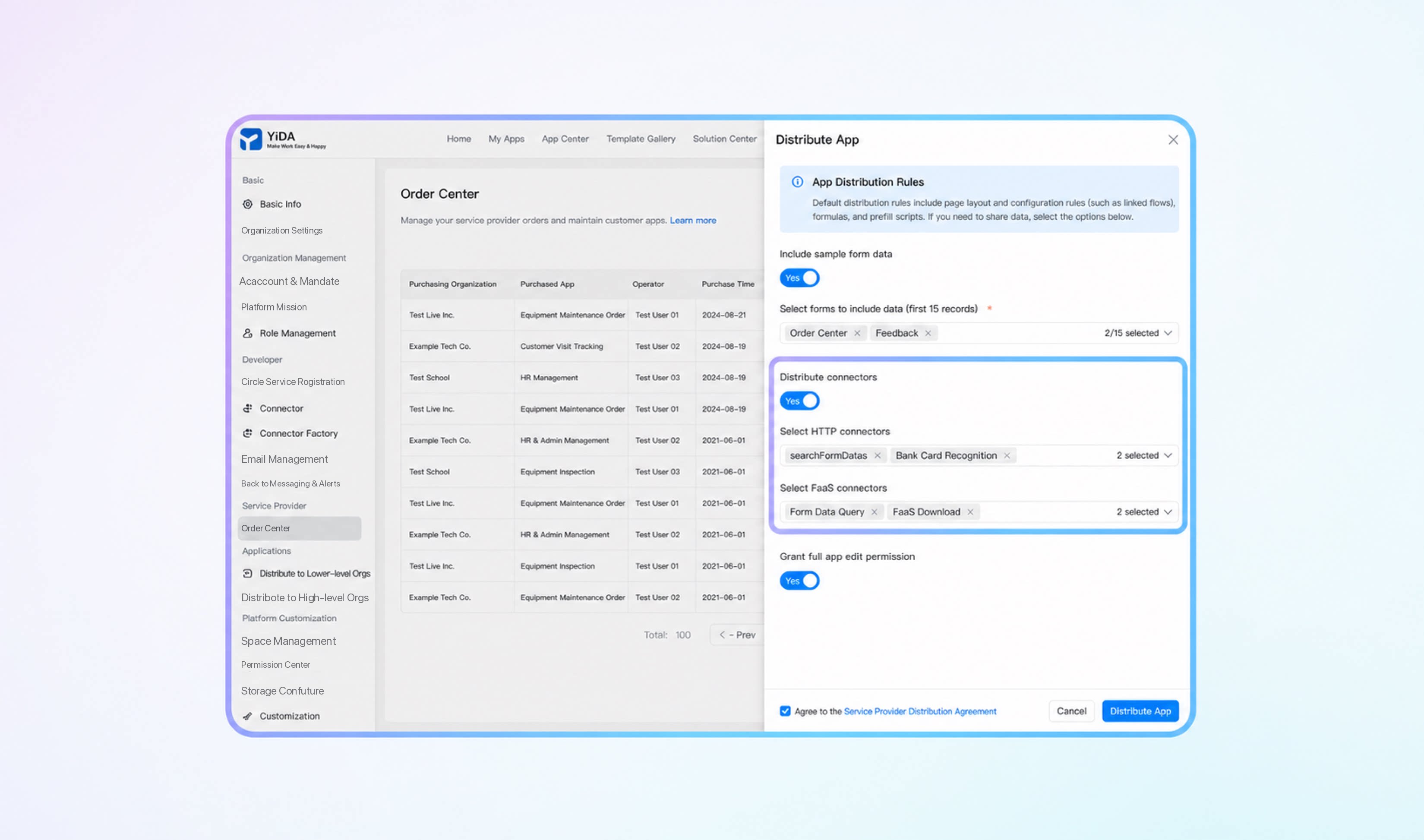The width and height of the screenshot is (1424, 840).
Task: Expand the forms selection dropdown arrow
Action: 1168,333
